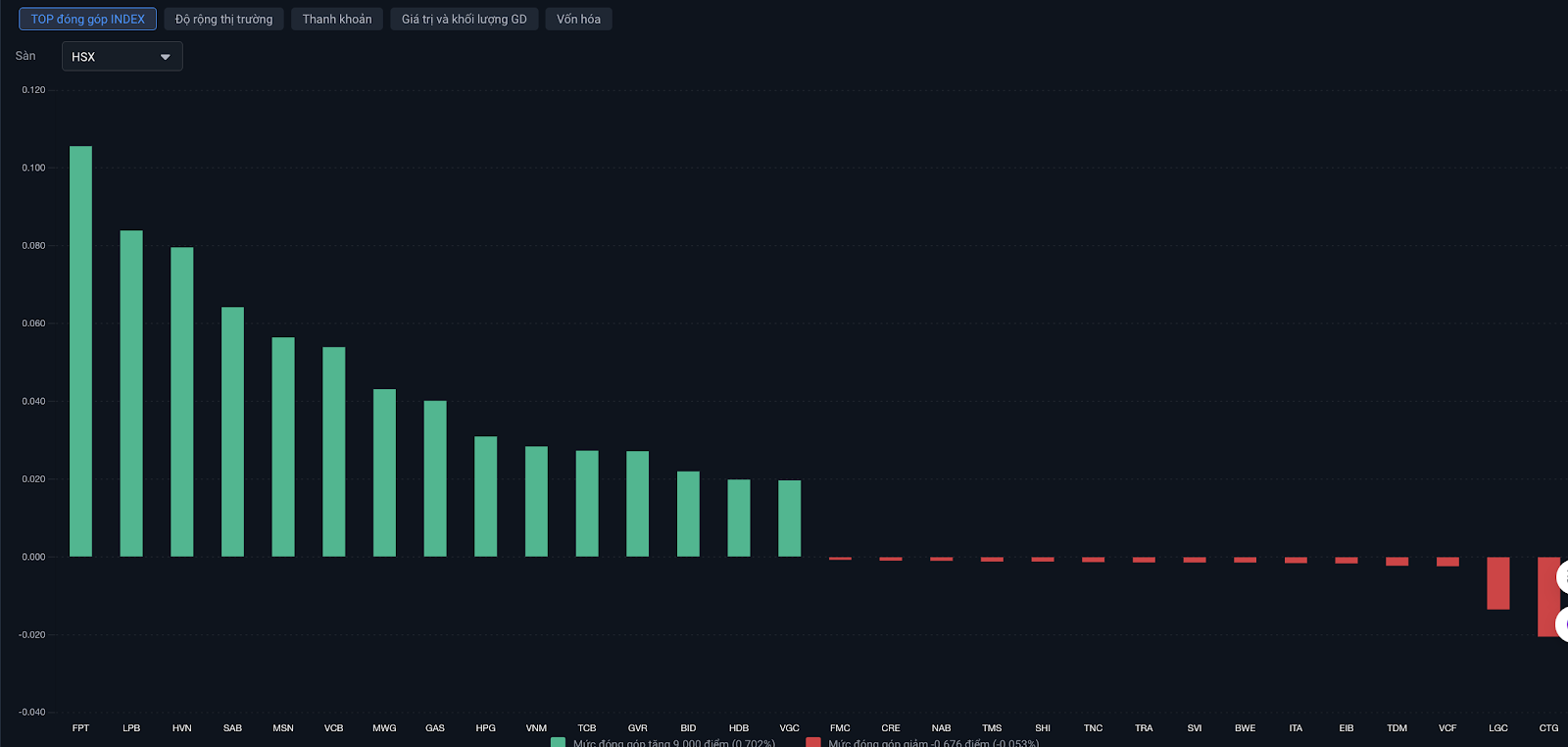Click the FPT green bar
This screenshot has height=747, width=1568.
point(80,351)
